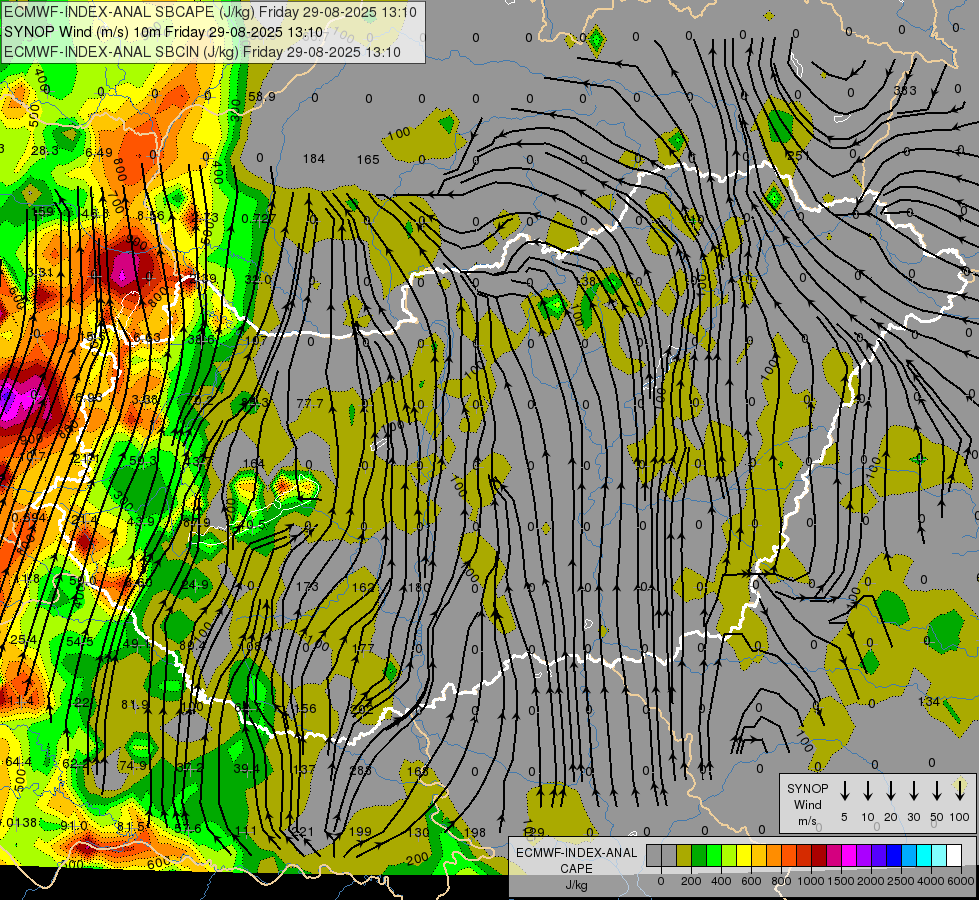The height and width of the screenshot is (900, 979).
Task: Click the map value 24.9
Action: tap(195, 585)
